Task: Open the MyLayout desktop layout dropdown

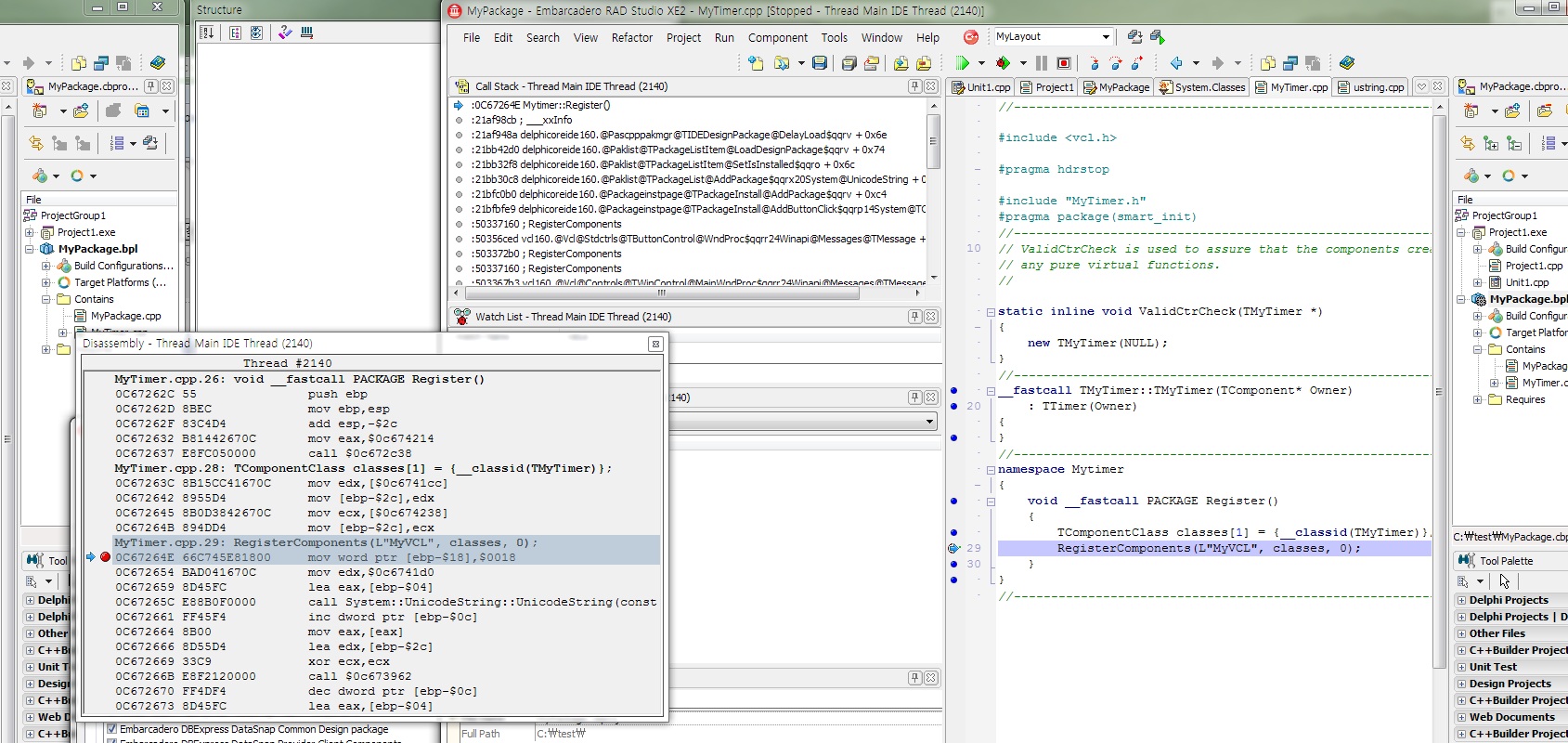Action: 1106,37
